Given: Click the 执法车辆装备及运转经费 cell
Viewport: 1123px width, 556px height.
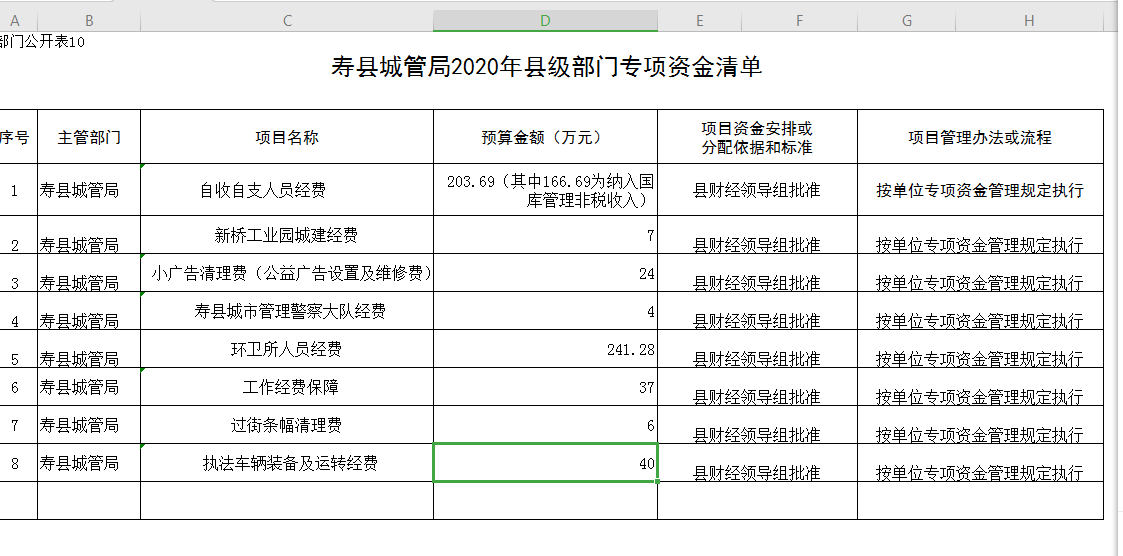Looking at the screenshot, I should (x=287, y=463).
